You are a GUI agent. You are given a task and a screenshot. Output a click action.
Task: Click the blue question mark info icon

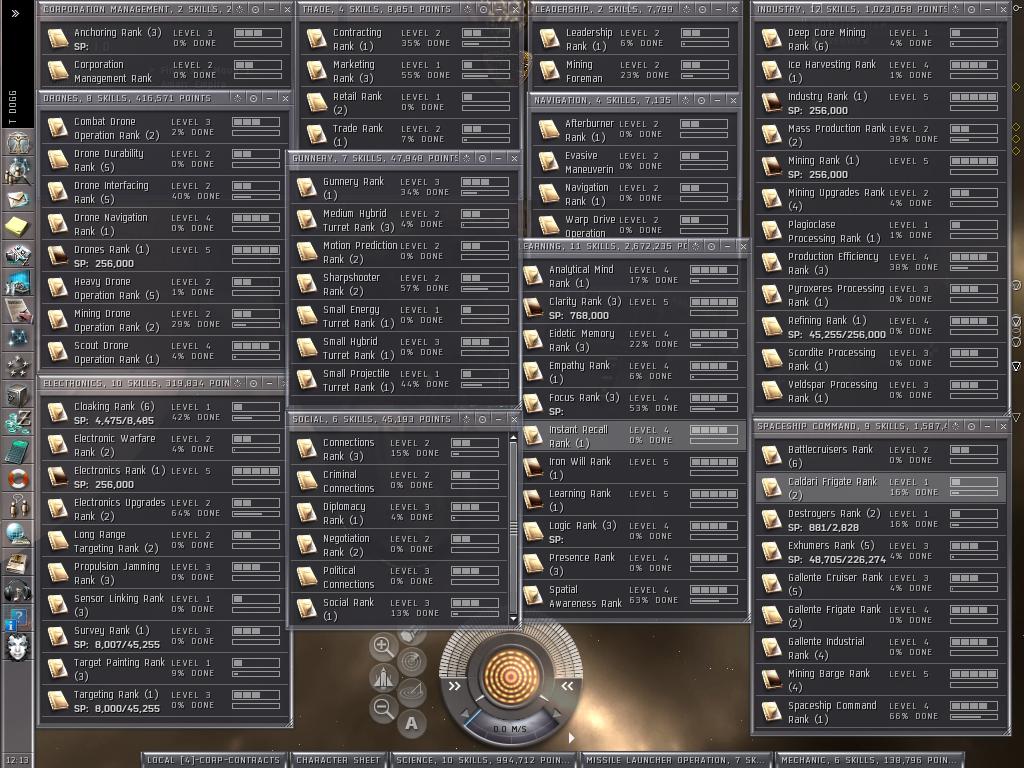tap(18, 618)
